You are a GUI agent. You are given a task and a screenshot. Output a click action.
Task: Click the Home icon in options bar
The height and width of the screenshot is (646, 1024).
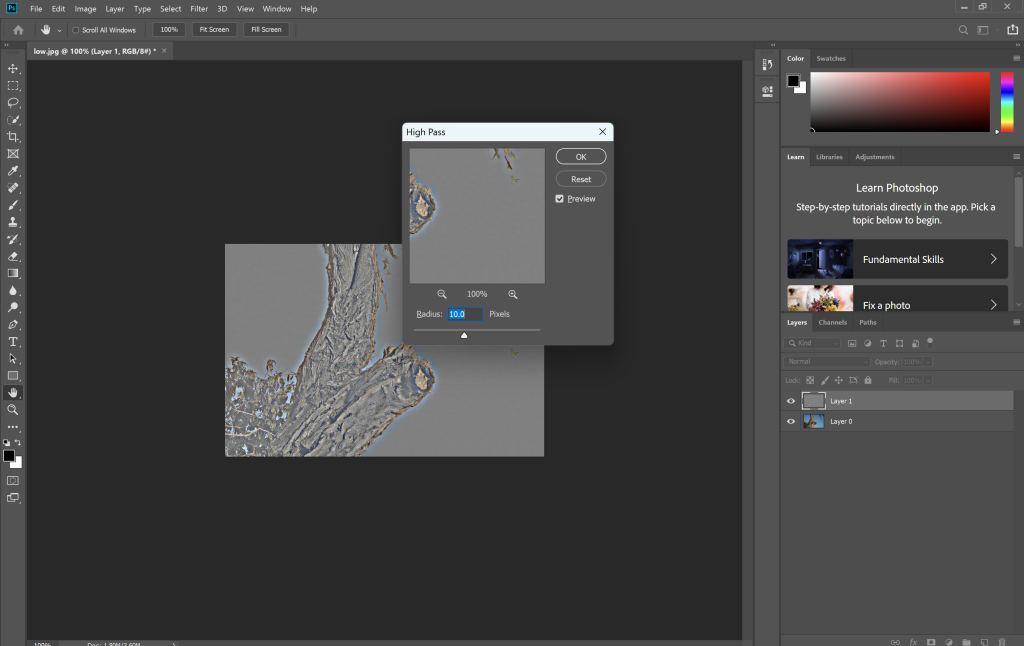(x=18, y=29)
